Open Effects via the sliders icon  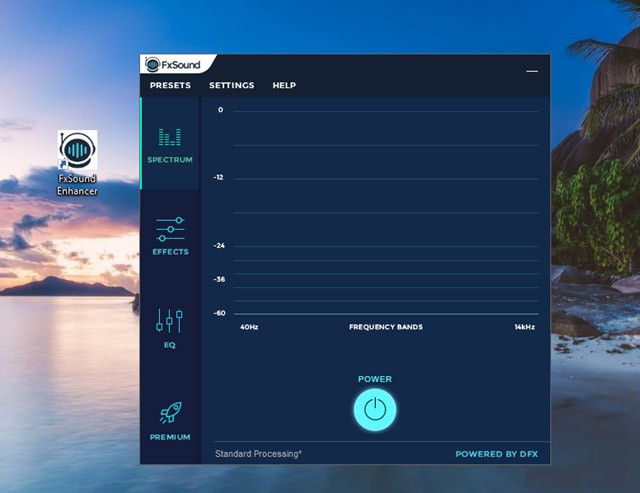coord(170,229)
